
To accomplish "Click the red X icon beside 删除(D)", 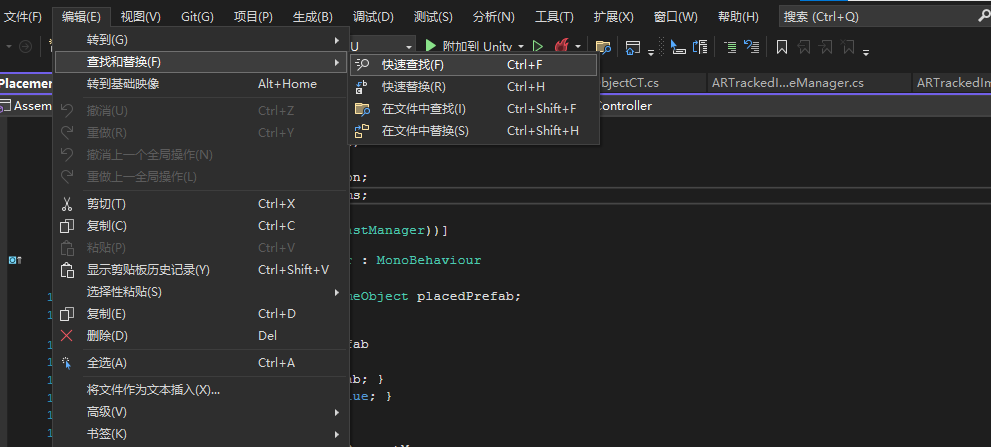I will click(66, 336).
